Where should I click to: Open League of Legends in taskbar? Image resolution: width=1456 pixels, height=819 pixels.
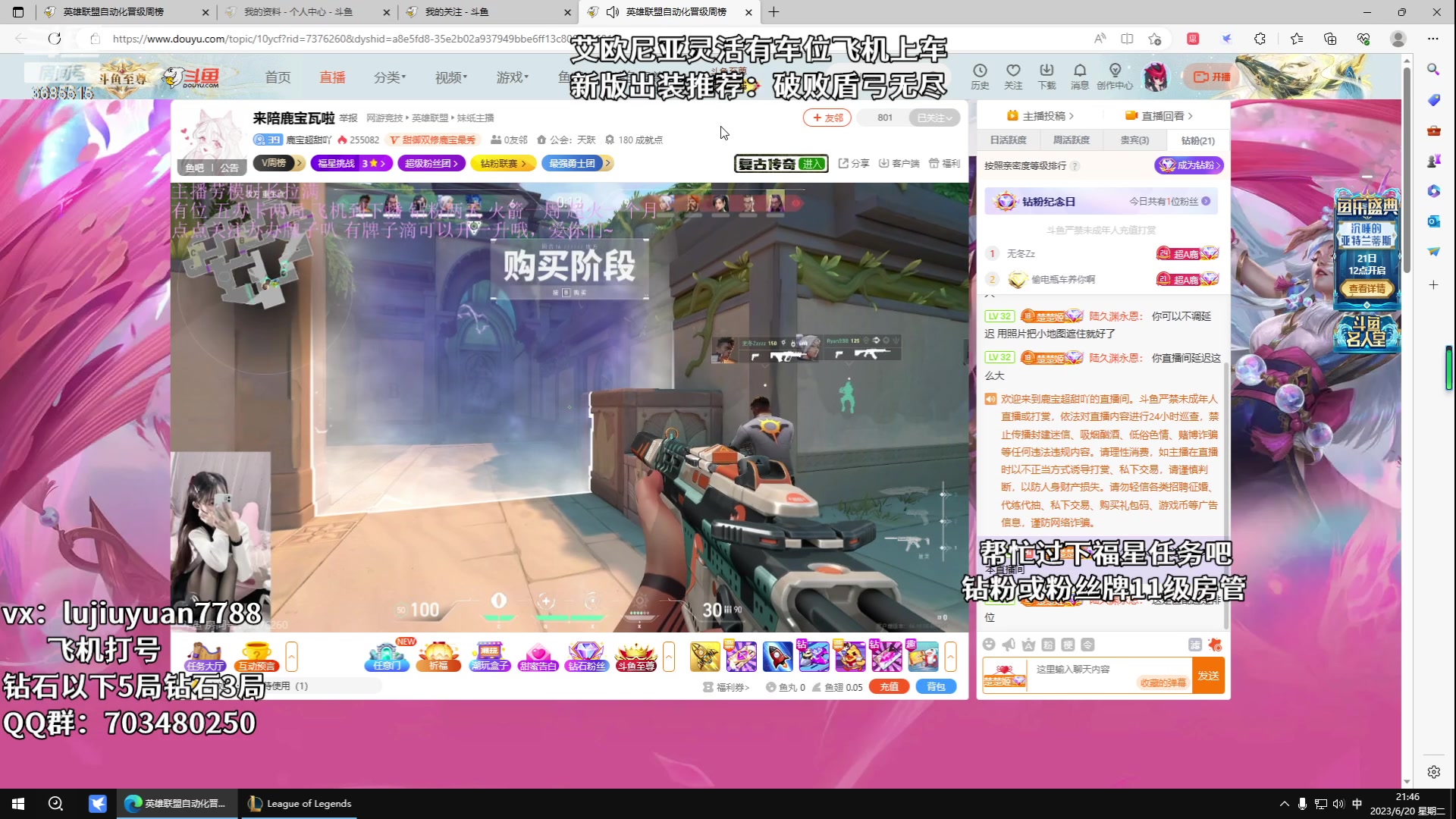click(300, 803)
